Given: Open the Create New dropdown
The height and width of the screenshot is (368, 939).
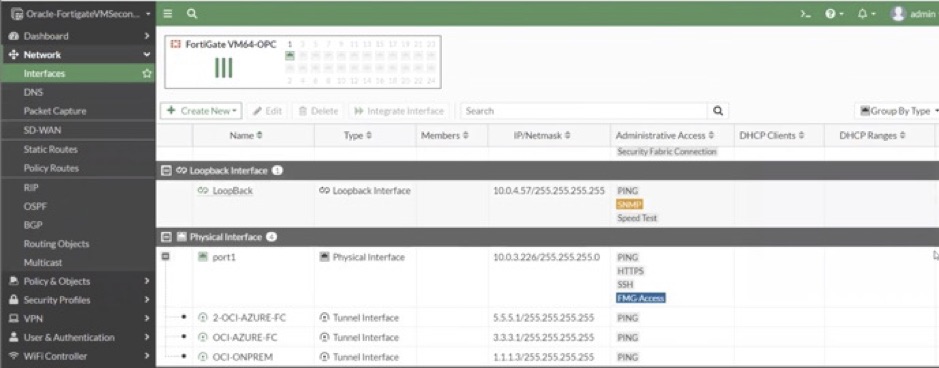Looking at the screenshot, I should coord(201,111).
